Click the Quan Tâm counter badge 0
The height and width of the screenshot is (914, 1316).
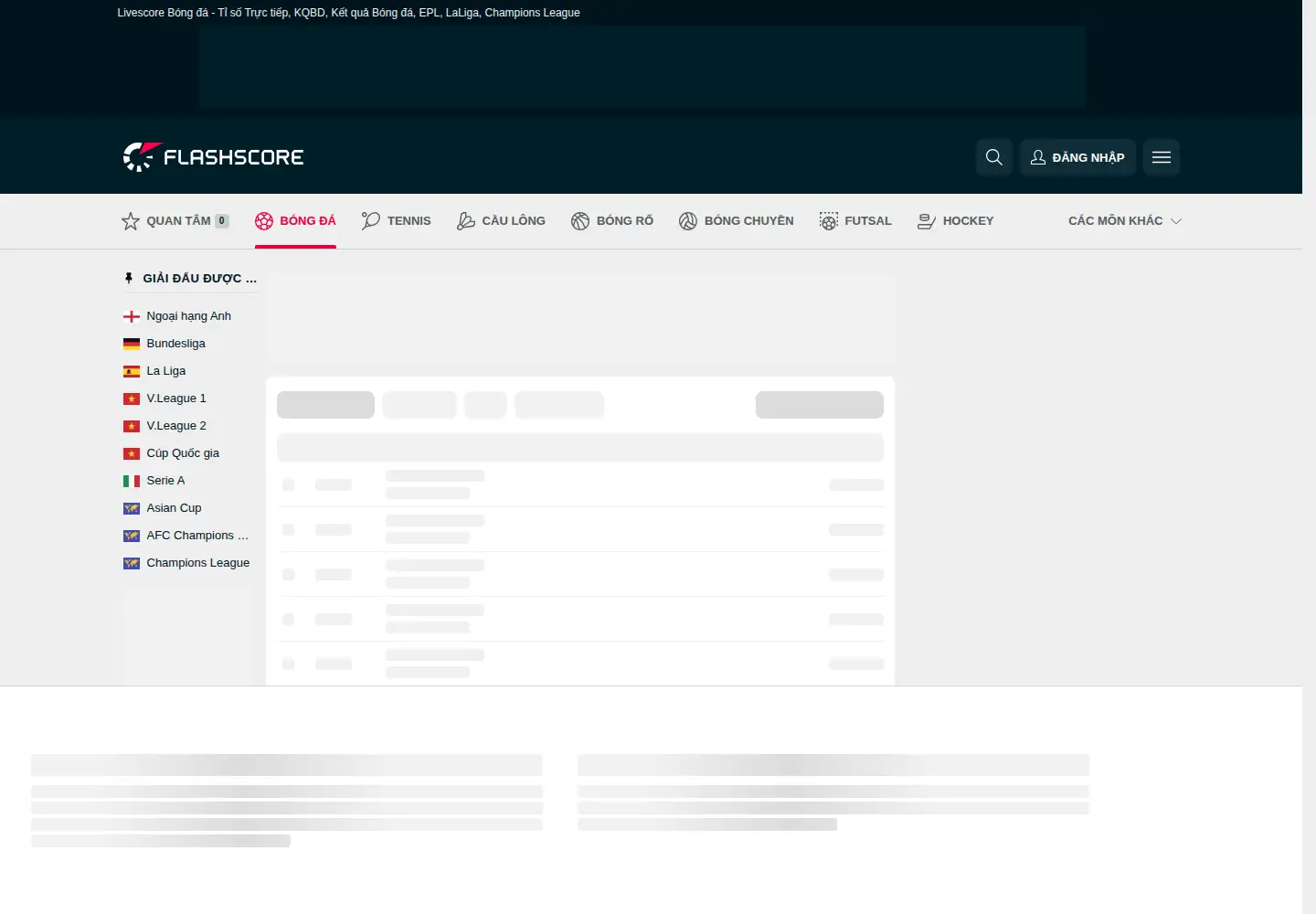[x=222, y=221]
